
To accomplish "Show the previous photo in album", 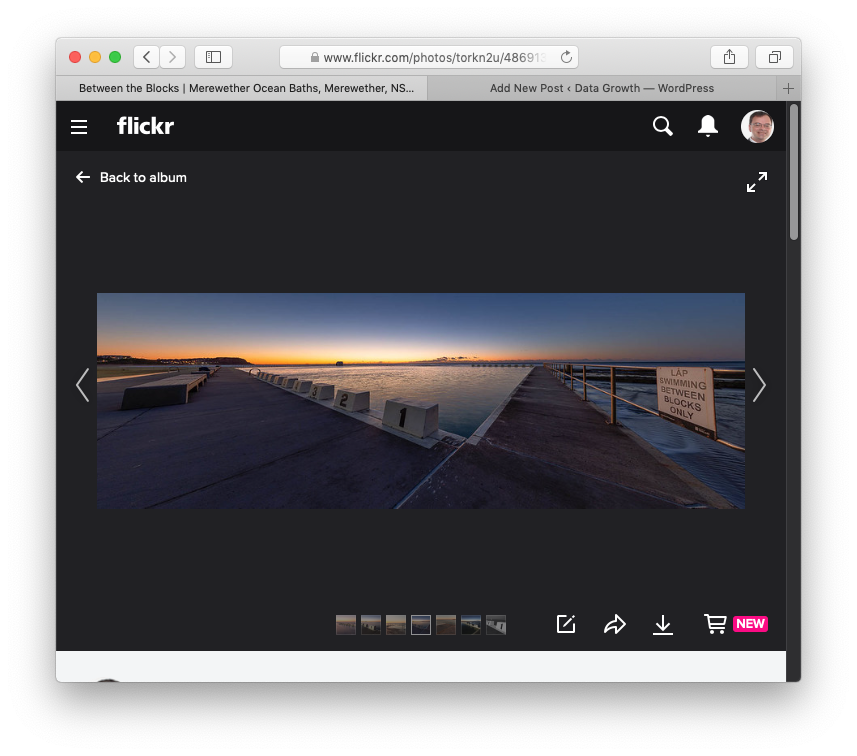I will (83, 385).
